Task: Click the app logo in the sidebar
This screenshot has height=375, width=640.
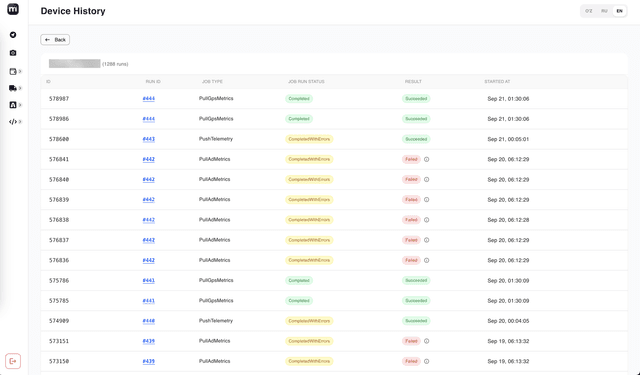Action: click(x=13, y=9)
